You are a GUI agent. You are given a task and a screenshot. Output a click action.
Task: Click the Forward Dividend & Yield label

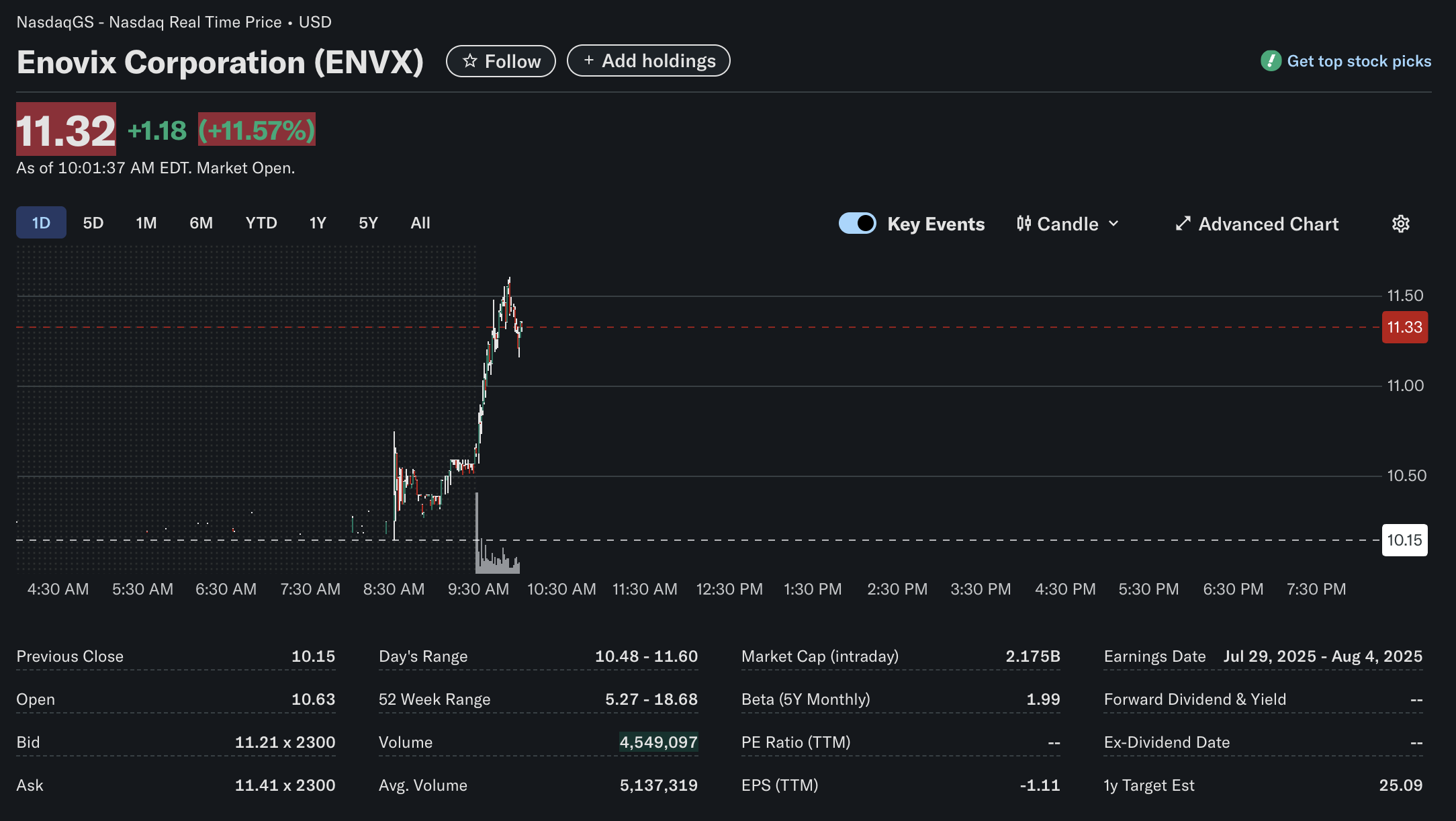click(1195, 699)
